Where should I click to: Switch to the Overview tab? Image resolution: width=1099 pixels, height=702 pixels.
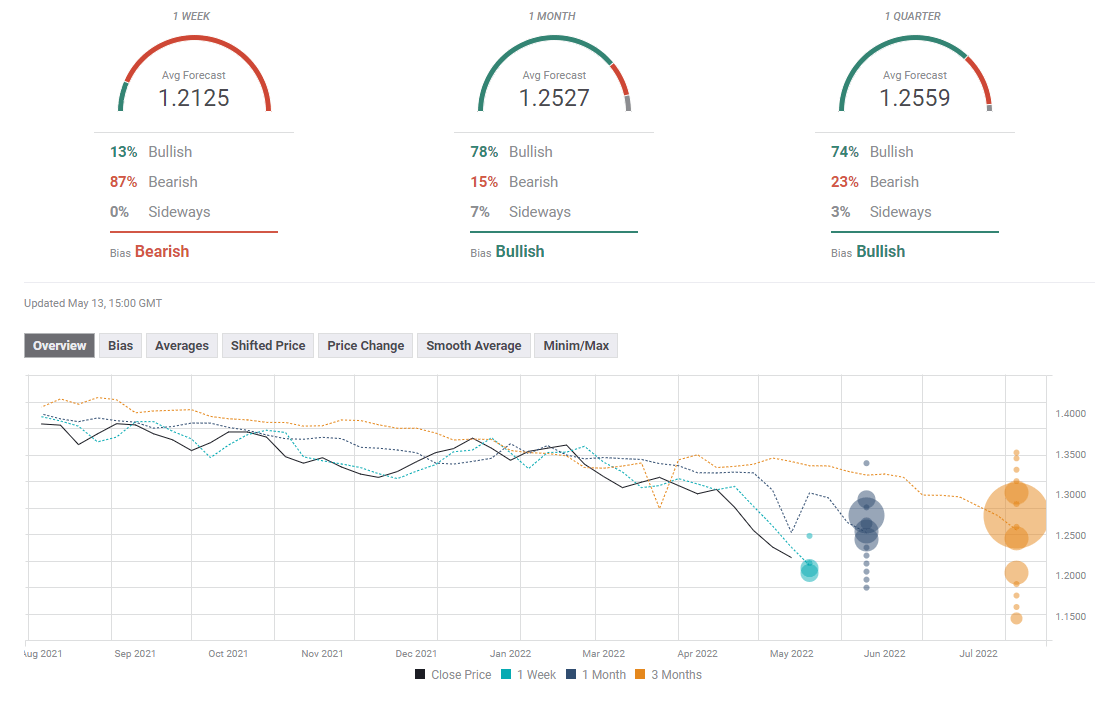coord(60,346)
